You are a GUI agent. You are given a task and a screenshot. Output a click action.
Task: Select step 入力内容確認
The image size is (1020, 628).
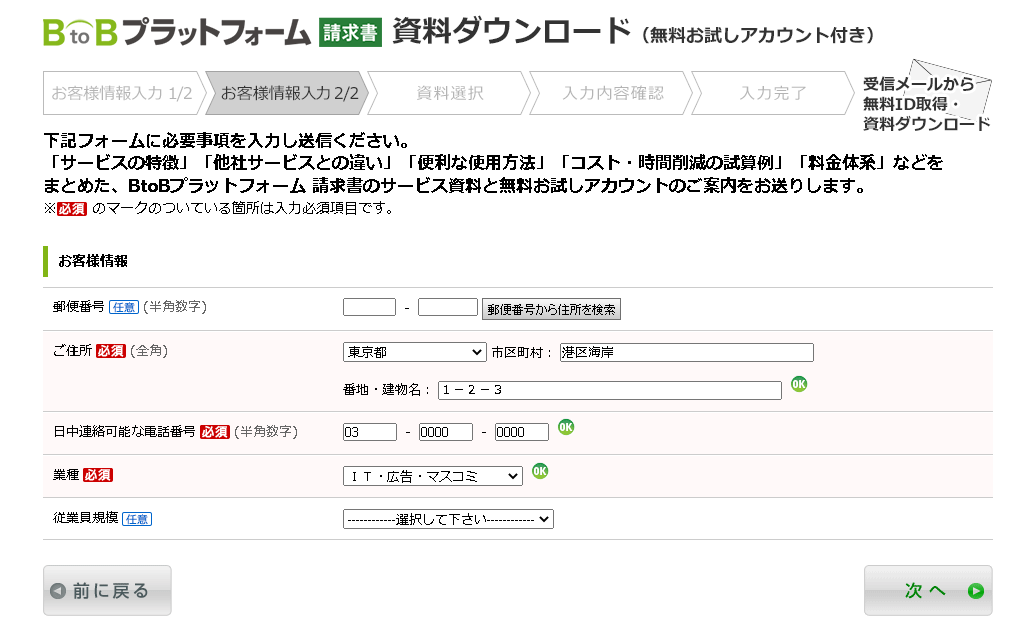[613, 93]
